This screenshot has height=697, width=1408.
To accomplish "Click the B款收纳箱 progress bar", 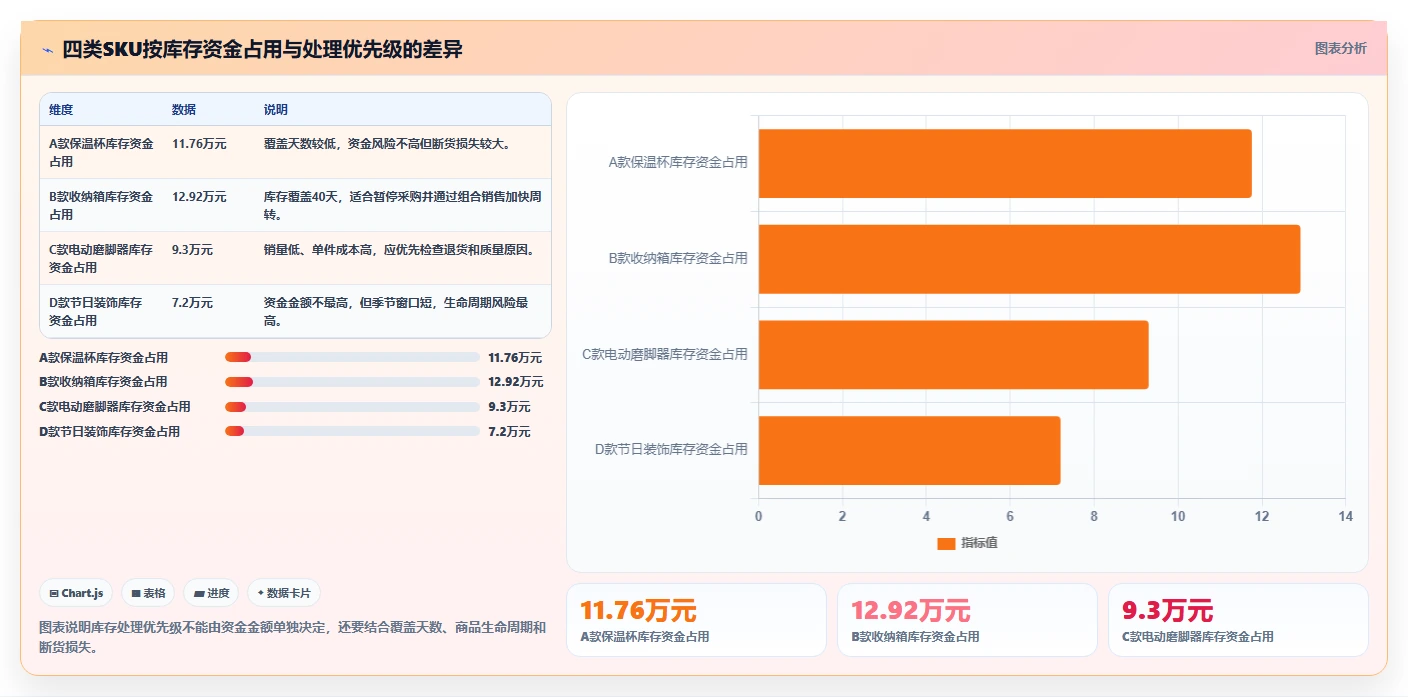I will click(x=353, y=382).
